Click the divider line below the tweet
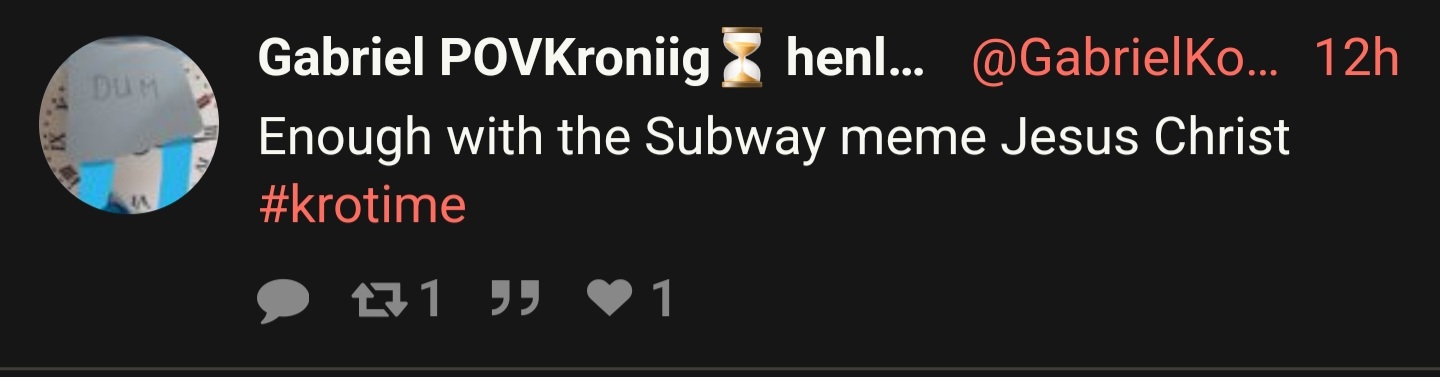This screenshot has width=1440, height=377. coord(720,371)
